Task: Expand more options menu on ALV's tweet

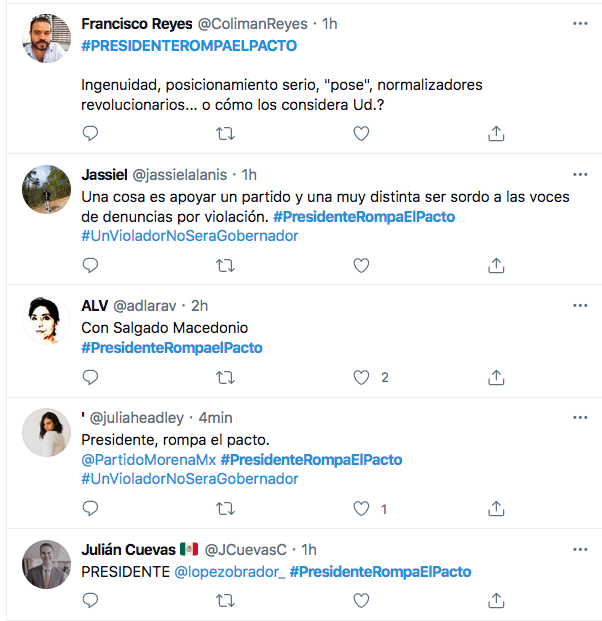Action: click(580, 305)
